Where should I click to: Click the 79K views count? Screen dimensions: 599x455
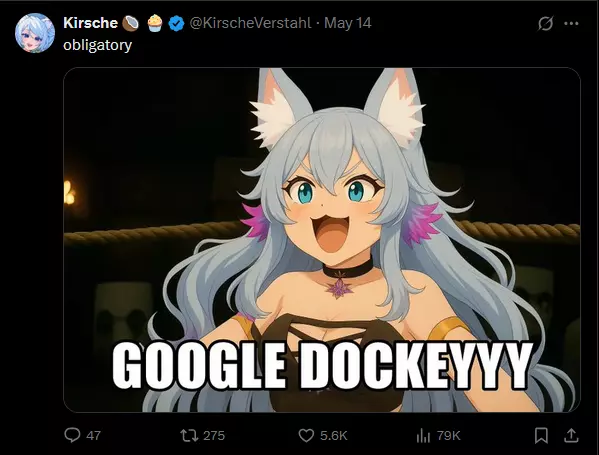(448, 436)
